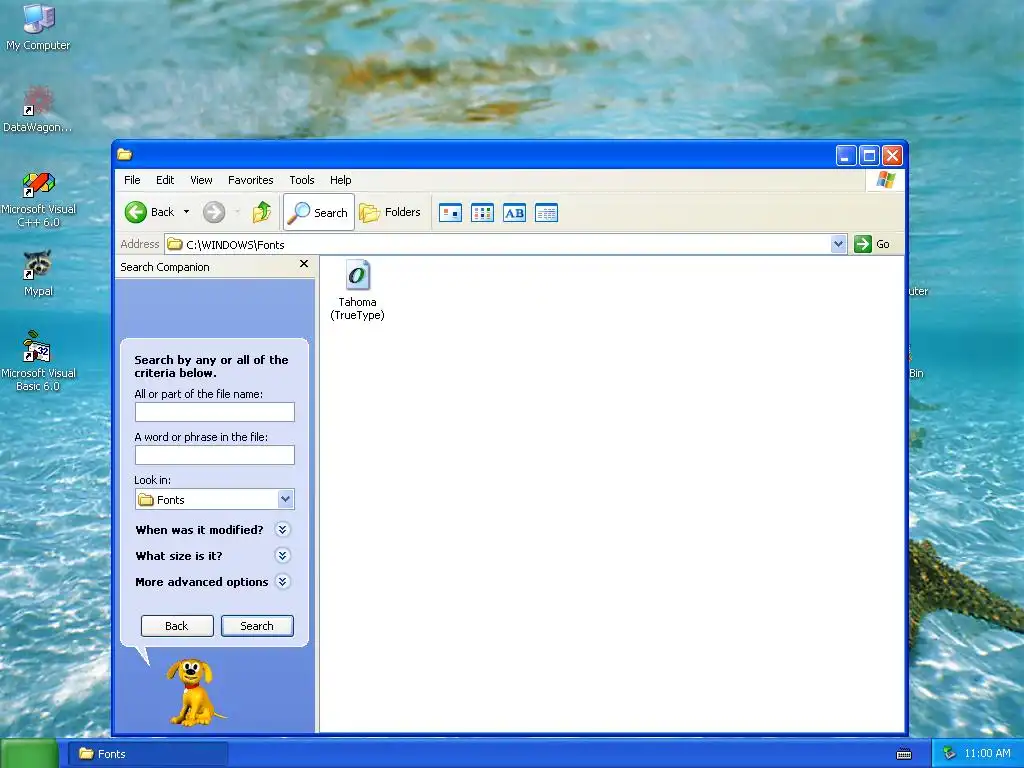This screenshot has width=1024, height=768.
Task: Expand 'What size is it?' options
Action: (x=282, y=556)
